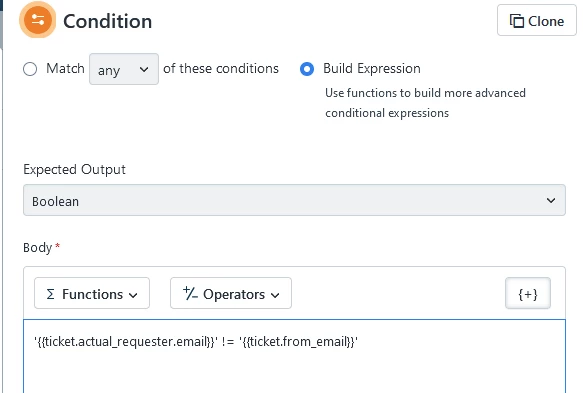Open the Operators menu

231,293
